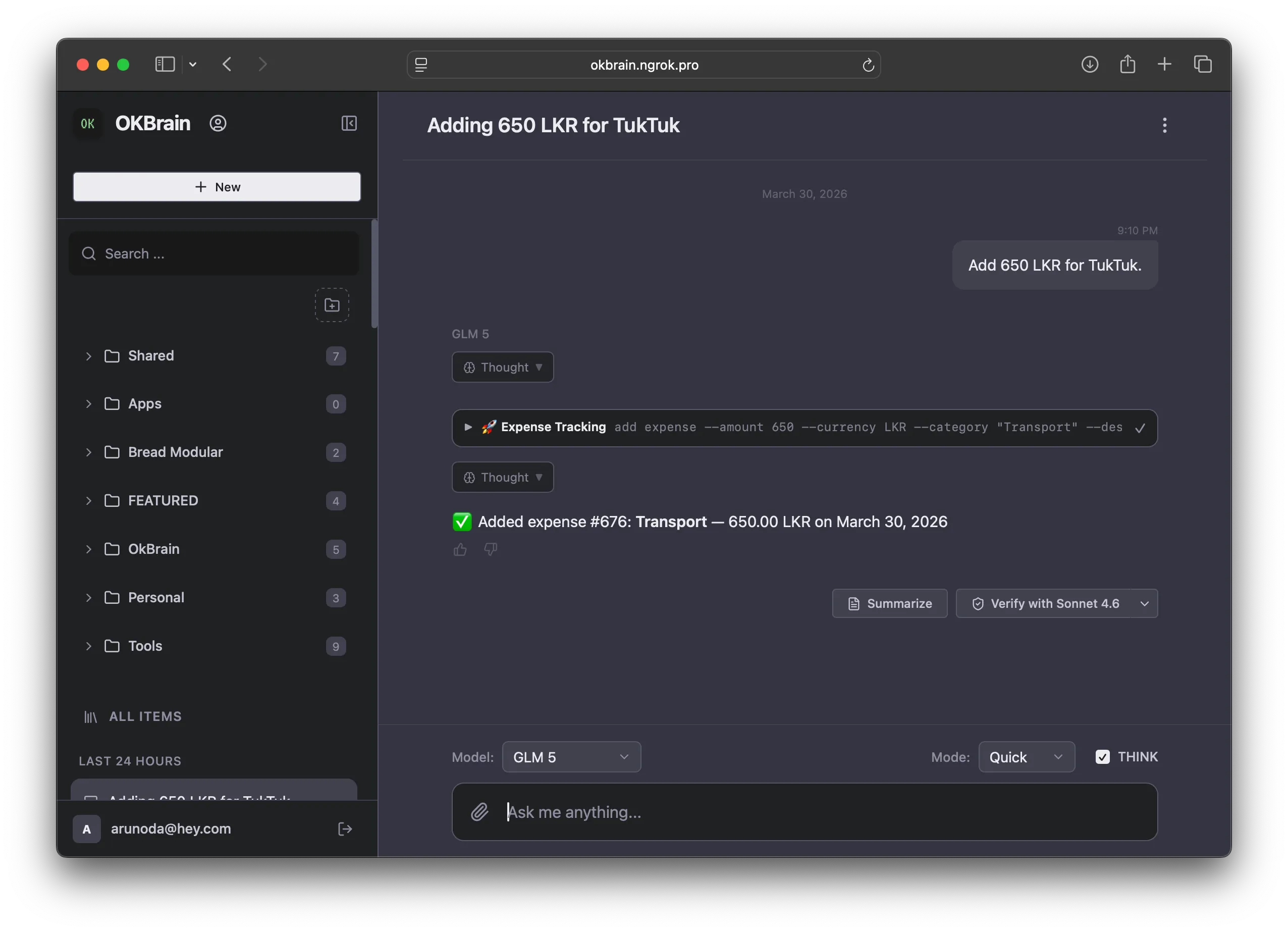Open the three-dot options menu
This screenshot has width=1288, height=932.
click(1164, 125)
